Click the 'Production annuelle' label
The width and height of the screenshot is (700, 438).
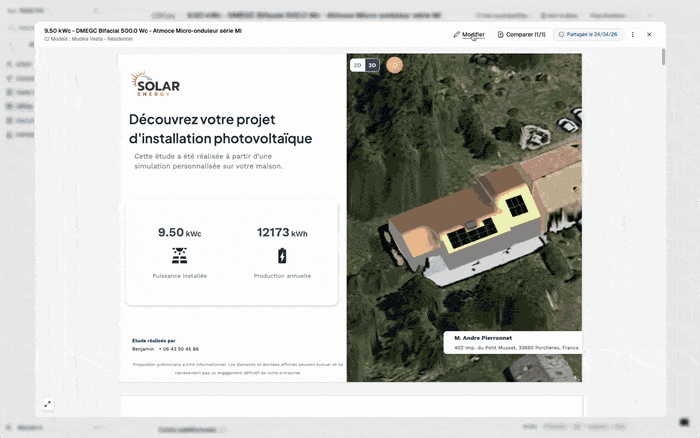(282, 276)
